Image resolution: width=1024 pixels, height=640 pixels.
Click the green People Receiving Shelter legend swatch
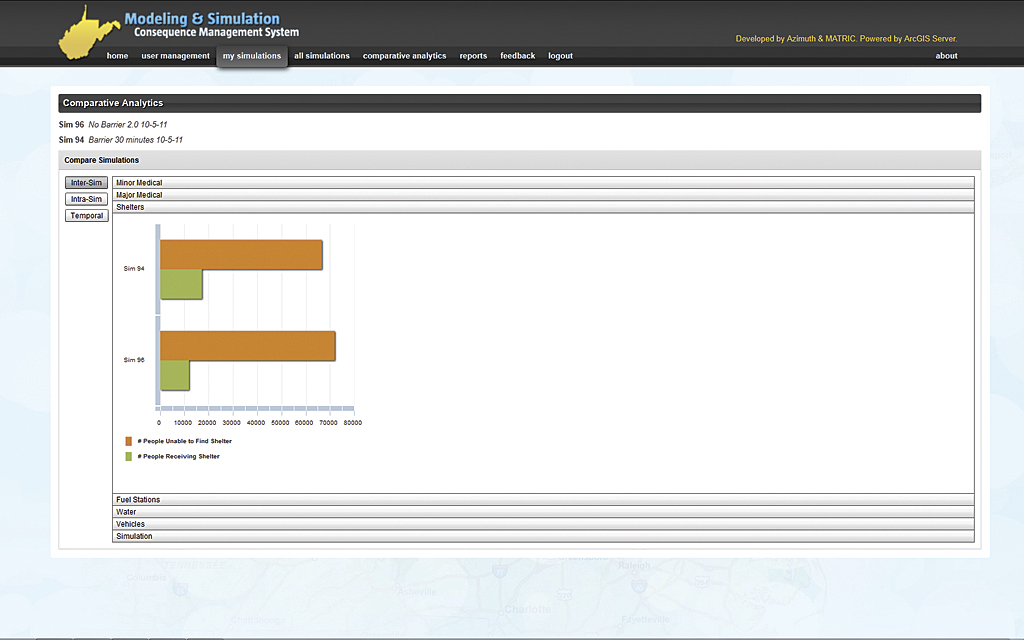[x=128, y=457]
